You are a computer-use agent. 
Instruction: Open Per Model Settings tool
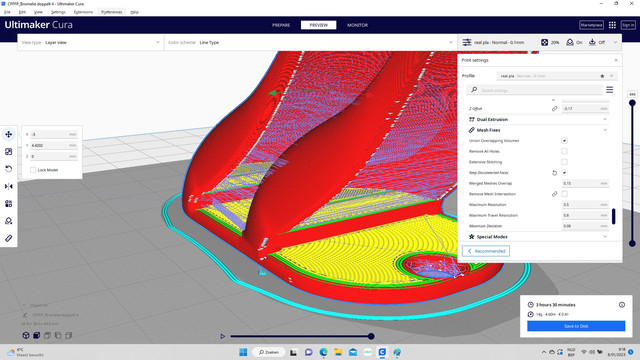(x=9, y=204)
